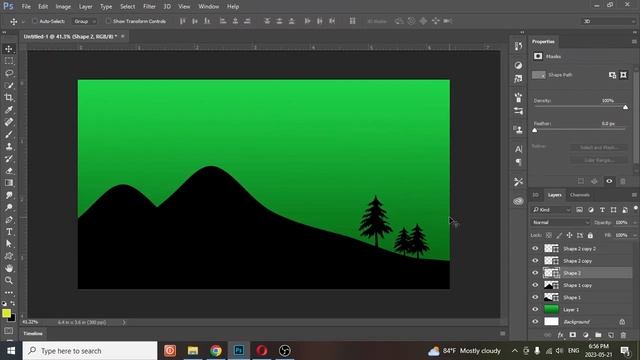Open File Explorer from the taskbar

click(193, 351)
